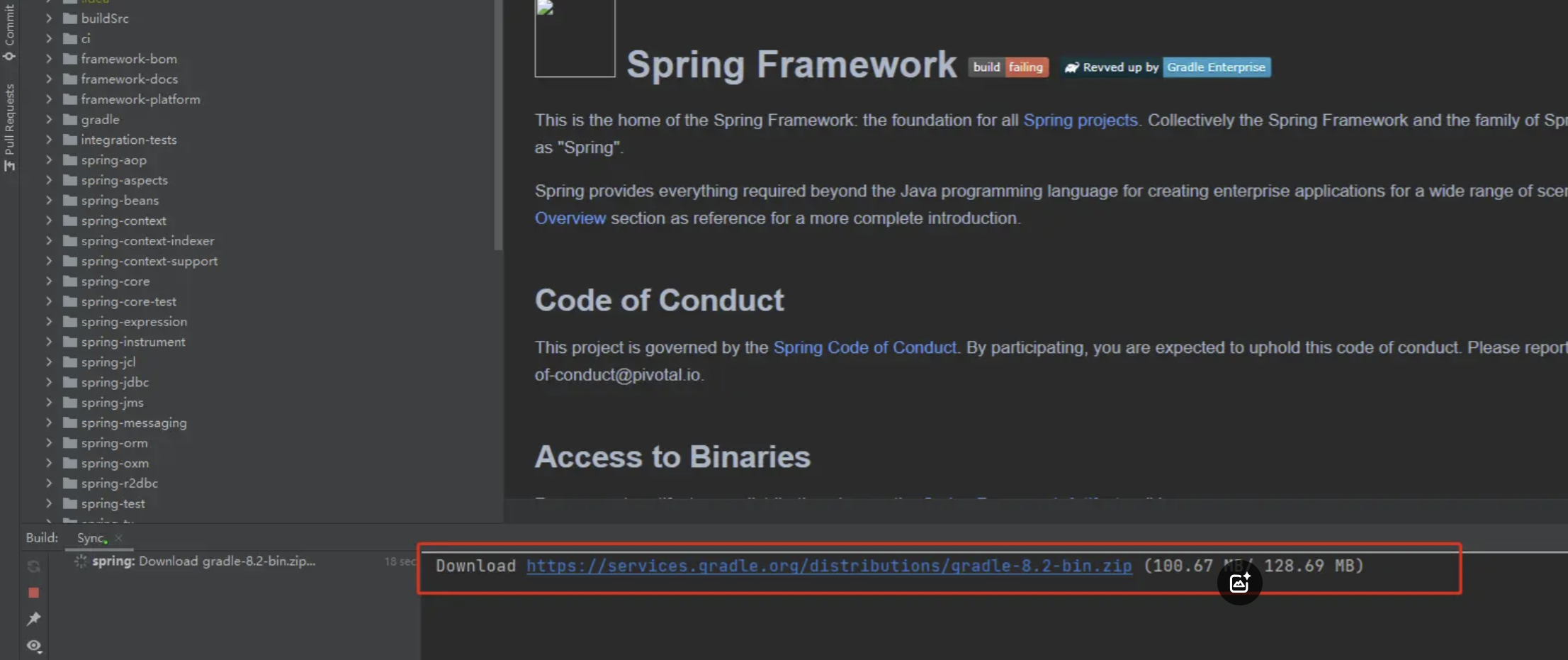
Task: Select the spring-r2dbc folder icon
Action: click(x=69, y=483)
